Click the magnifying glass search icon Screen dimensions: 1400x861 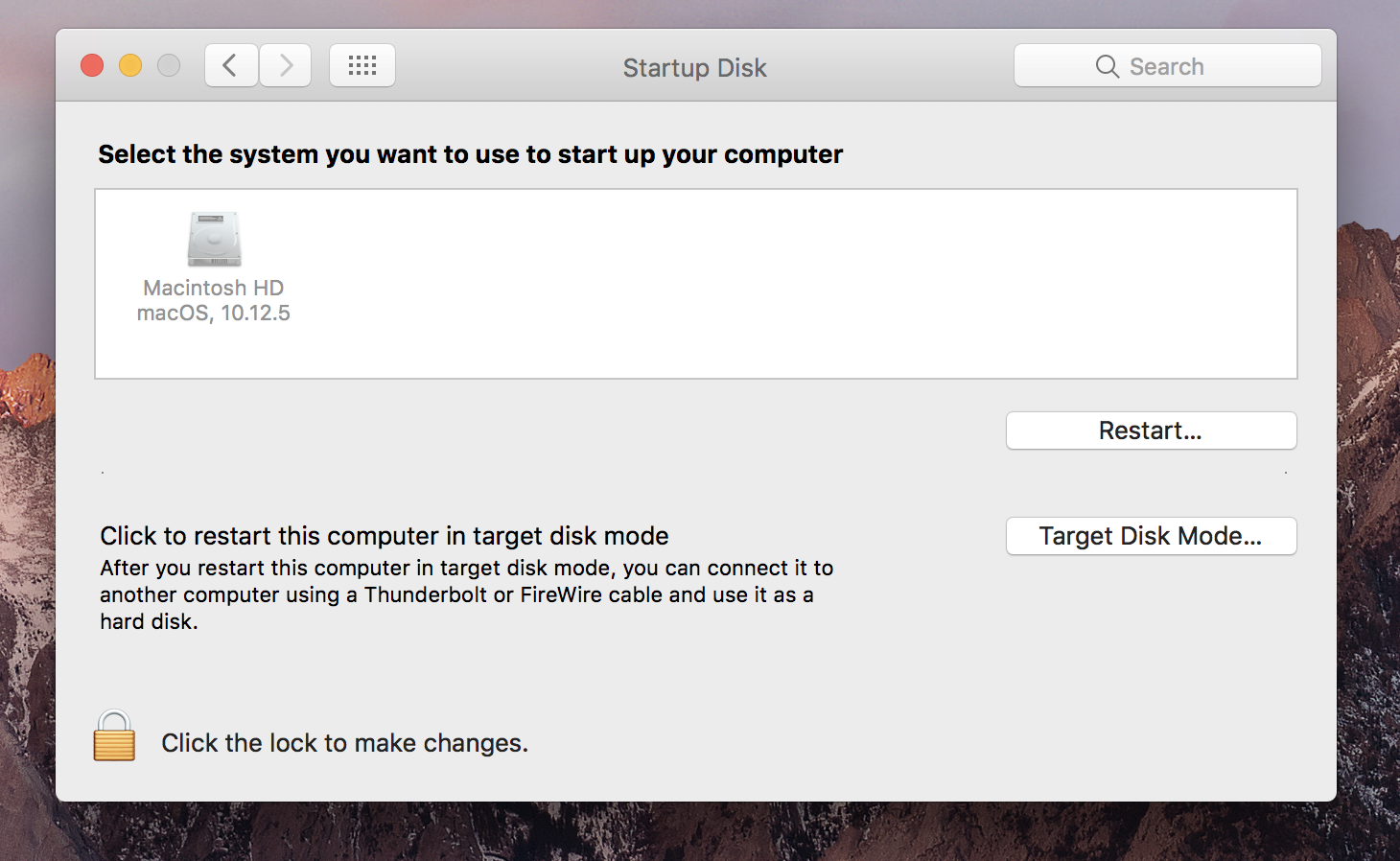(x=1107, y=66)
